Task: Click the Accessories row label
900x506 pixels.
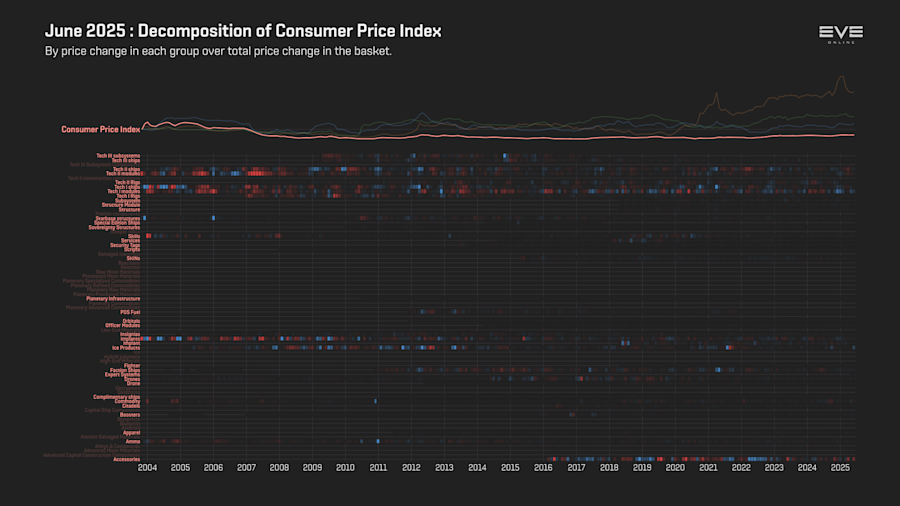Action: 126,460
